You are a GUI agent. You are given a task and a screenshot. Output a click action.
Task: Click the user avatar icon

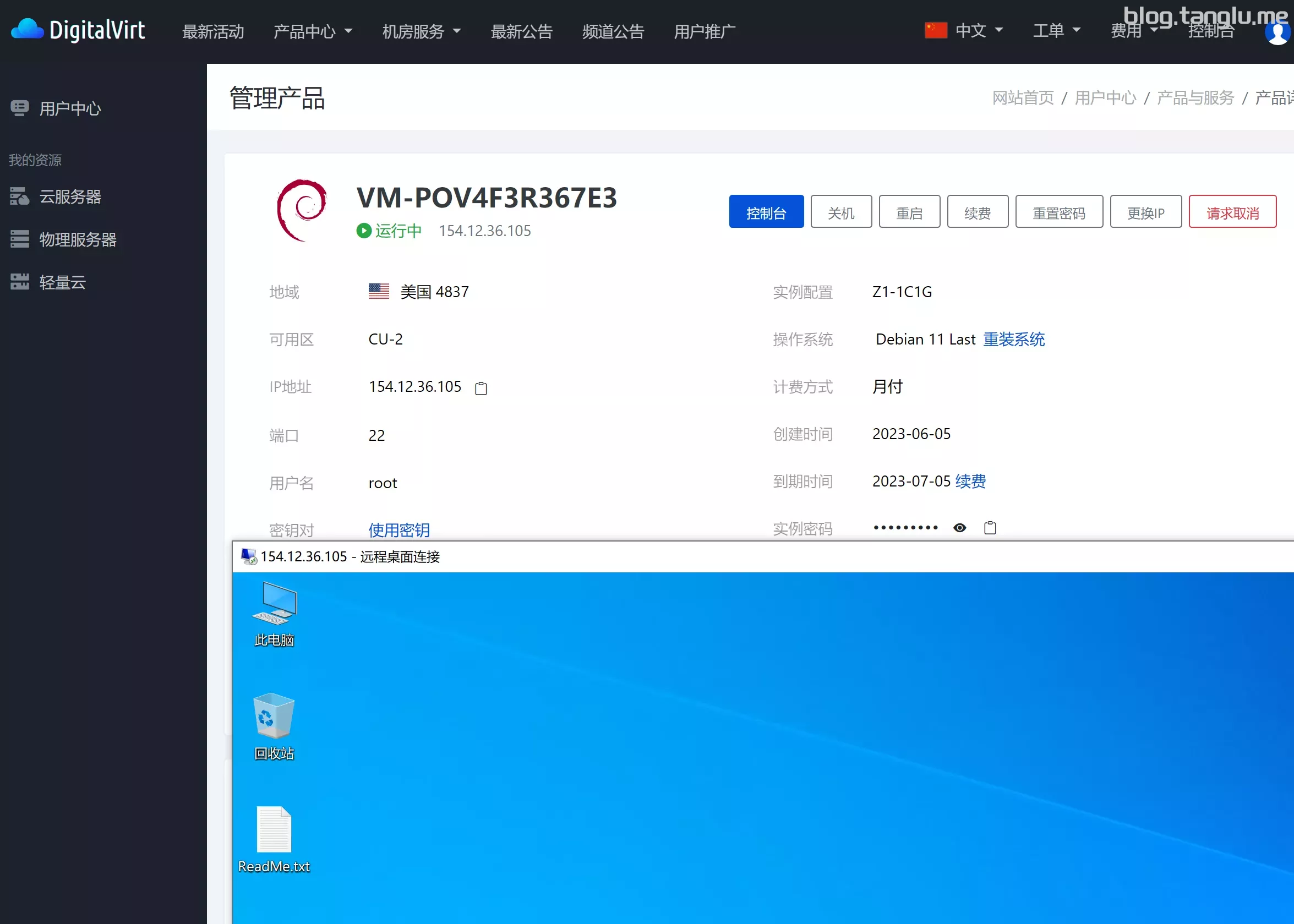[1278, 32]
